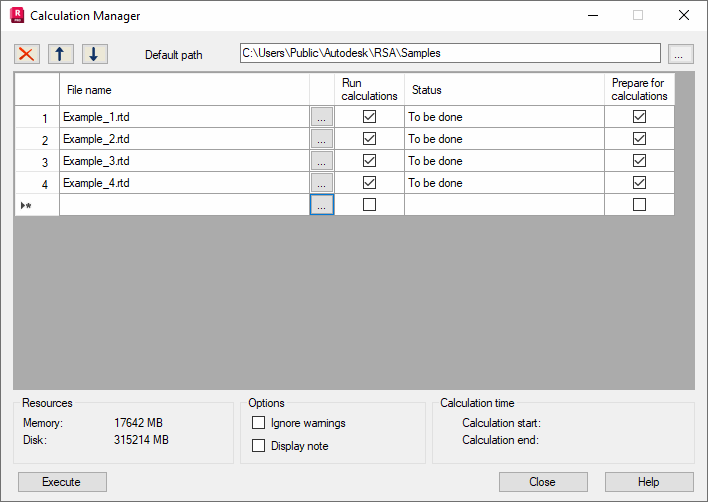Enable the Display note option
The image size is (708, 502).
pyautogui.click(x=258, y=446)
